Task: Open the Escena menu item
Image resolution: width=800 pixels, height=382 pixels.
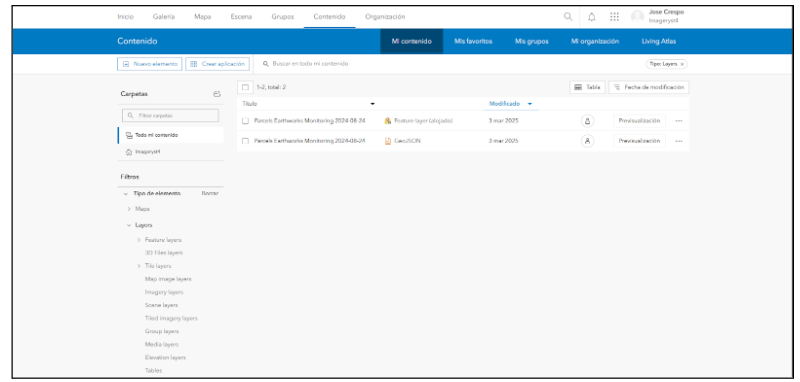Action: click(x=241, y=16)
